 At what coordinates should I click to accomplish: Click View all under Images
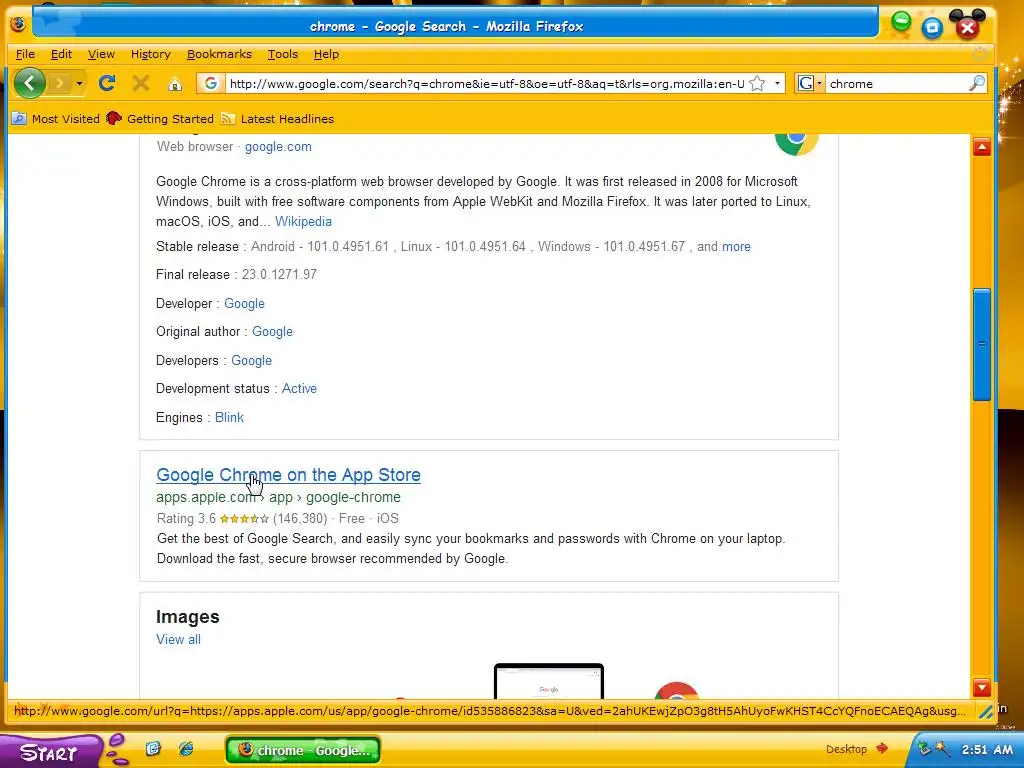click(x=178, y=639)
